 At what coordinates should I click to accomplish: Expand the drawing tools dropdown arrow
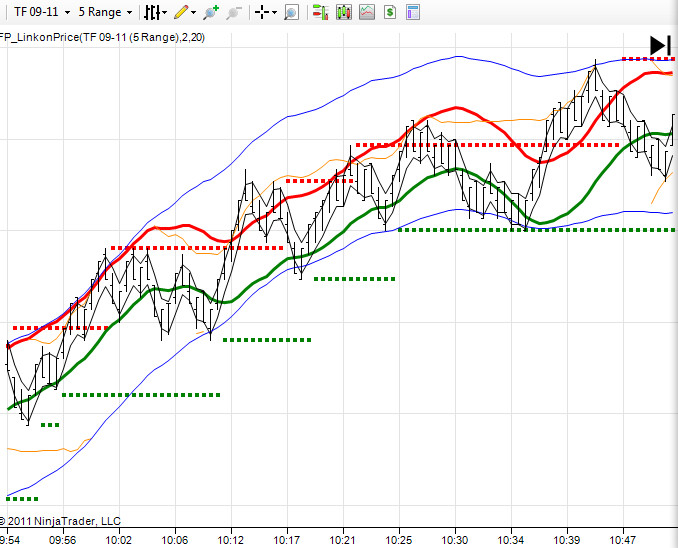[x=193, y=13]
